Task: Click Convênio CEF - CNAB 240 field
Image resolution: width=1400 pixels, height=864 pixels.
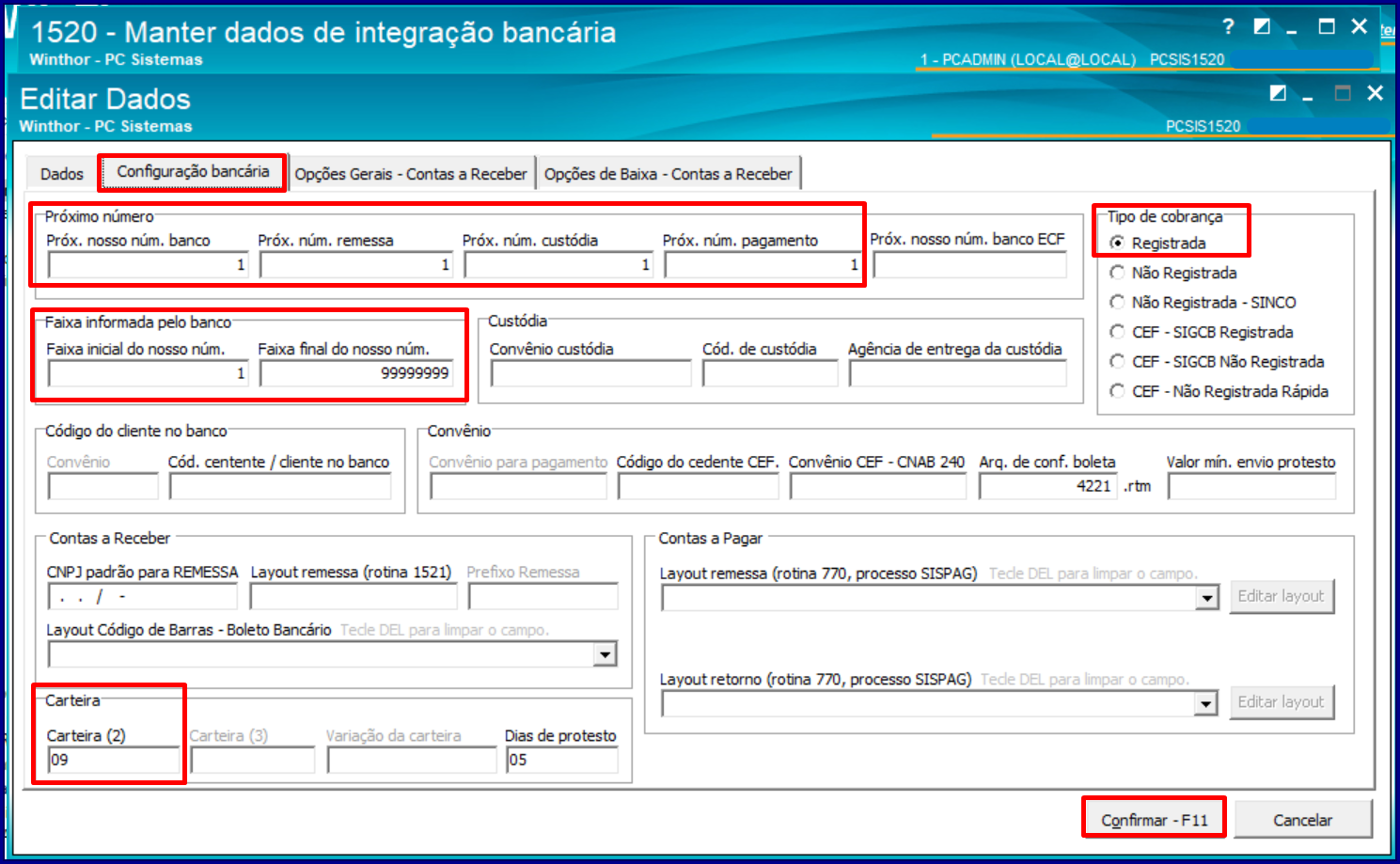Action: [x=878, y=486]
